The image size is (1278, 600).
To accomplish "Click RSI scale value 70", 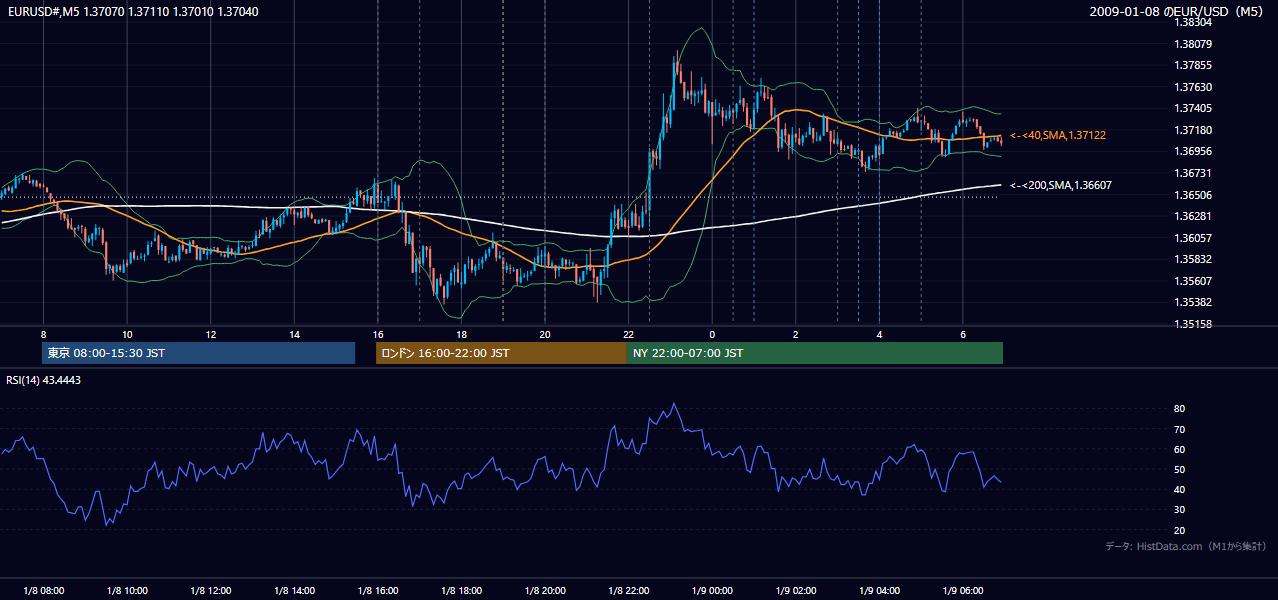I will coord(1179,430).
